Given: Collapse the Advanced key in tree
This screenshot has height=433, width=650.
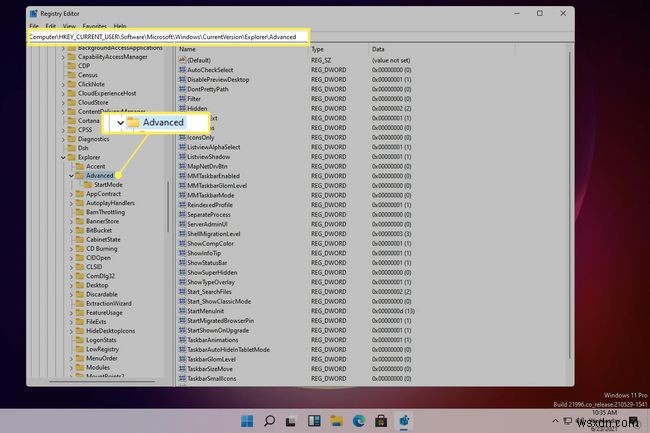Looking at the screenshot, I should [71, 176].
